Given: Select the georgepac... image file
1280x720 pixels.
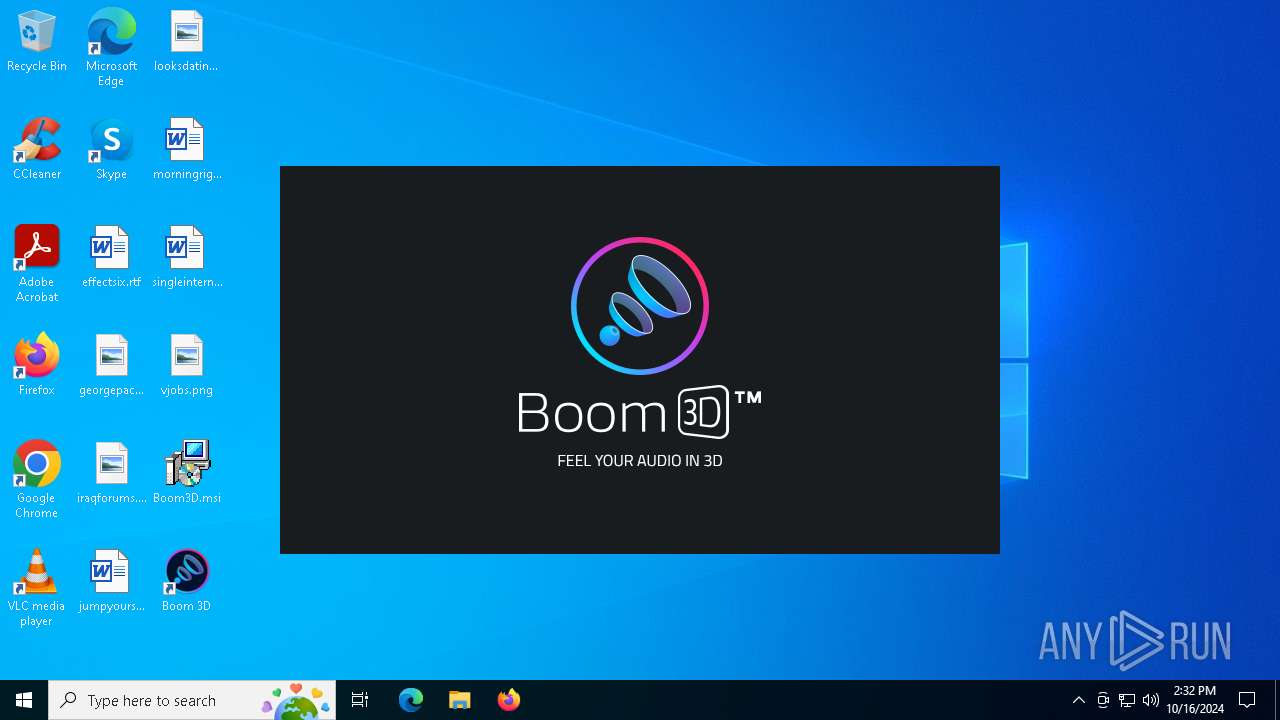Looking at the screenshot, I should (111, 366).
